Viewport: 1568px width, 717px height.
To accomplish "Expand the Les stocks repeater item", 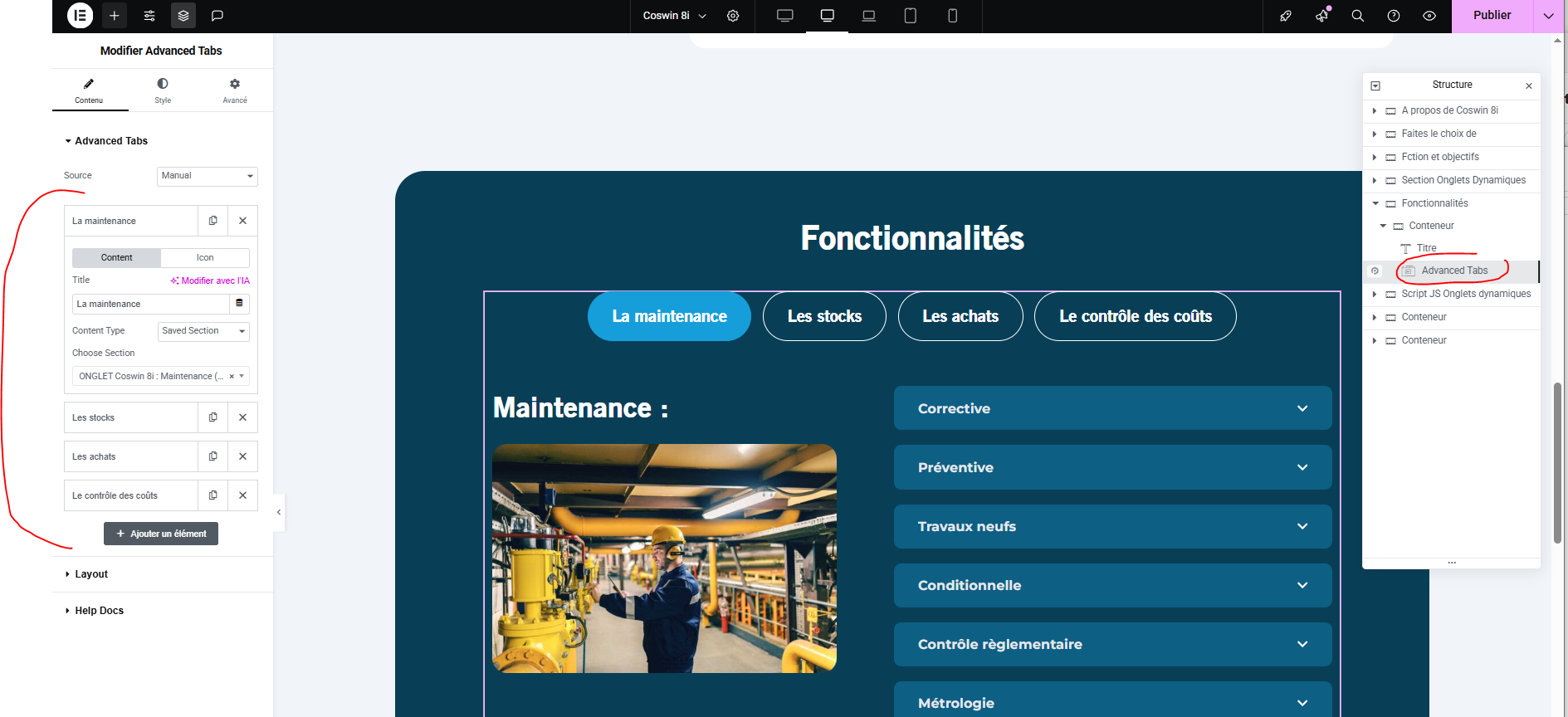I will (x=131, y=417).
